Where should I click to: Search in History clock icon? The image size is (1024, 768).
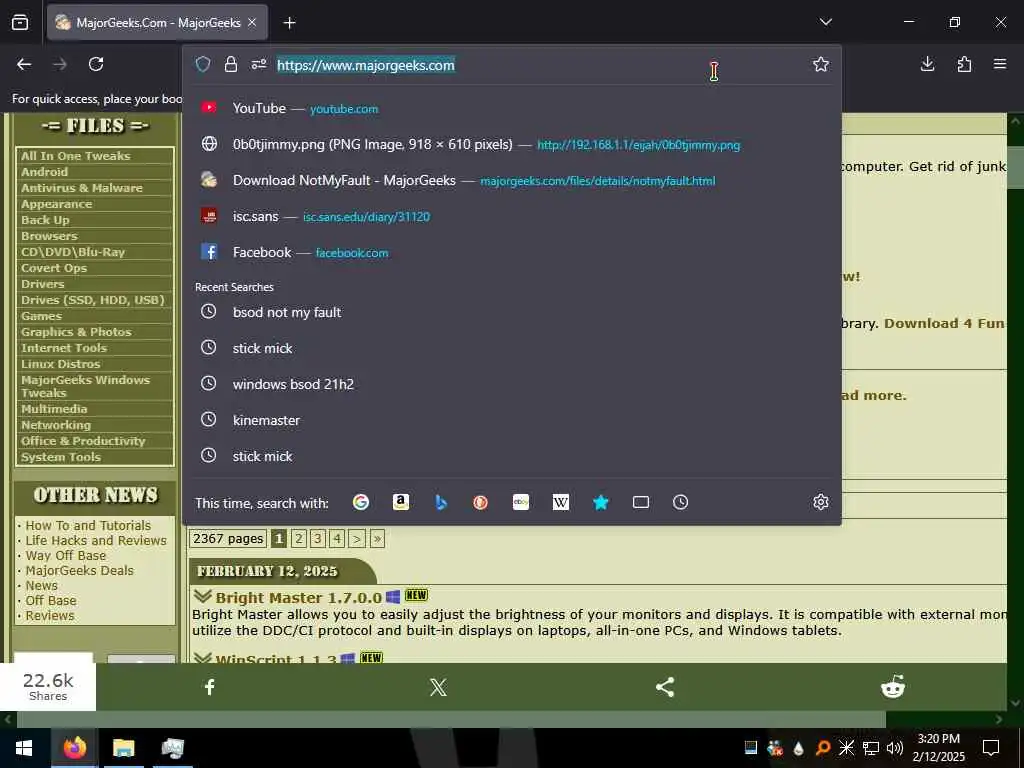[x=680, y=502]
